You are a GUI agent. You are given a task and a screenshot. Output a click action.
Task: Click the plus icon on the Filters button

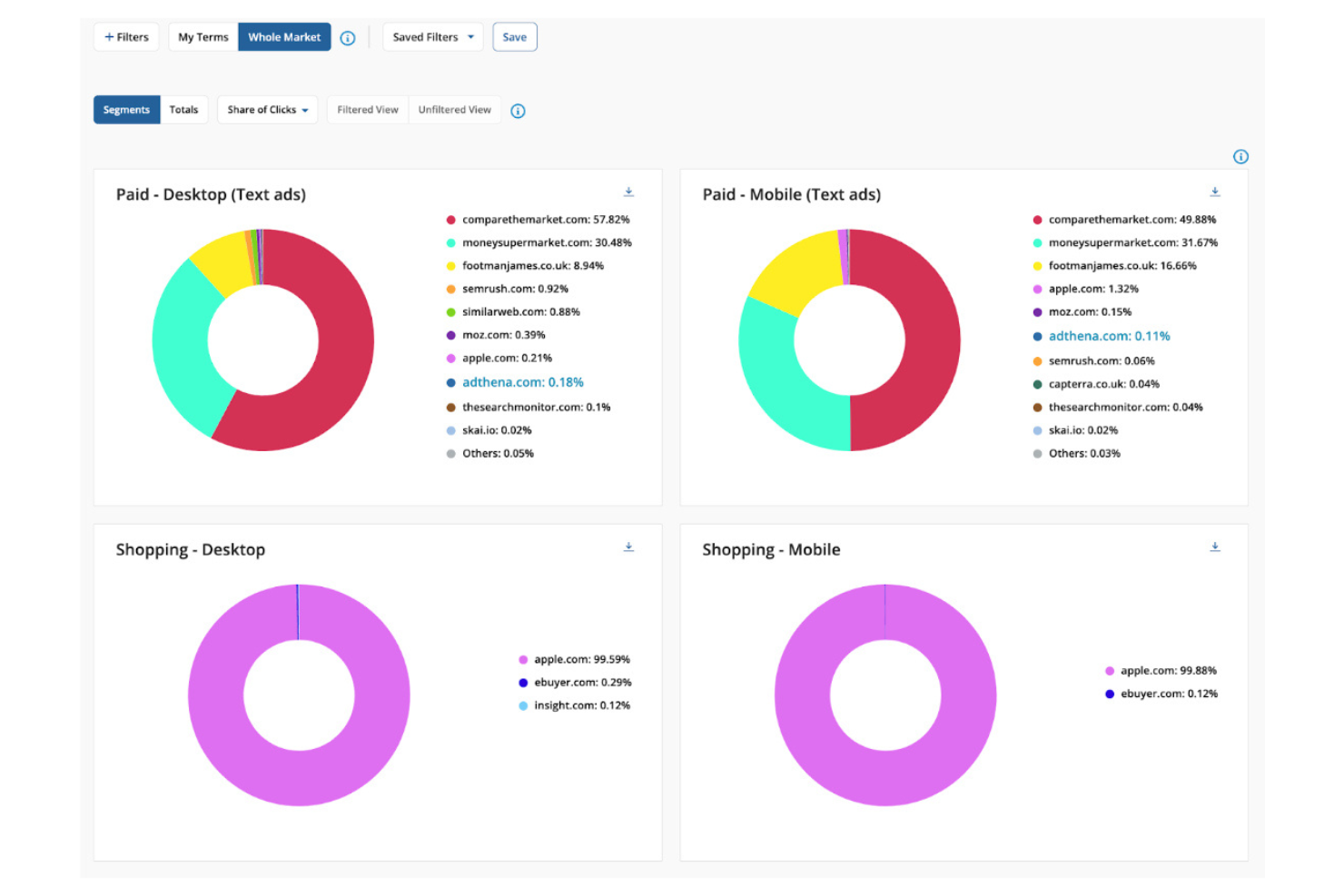click(108, 37)
